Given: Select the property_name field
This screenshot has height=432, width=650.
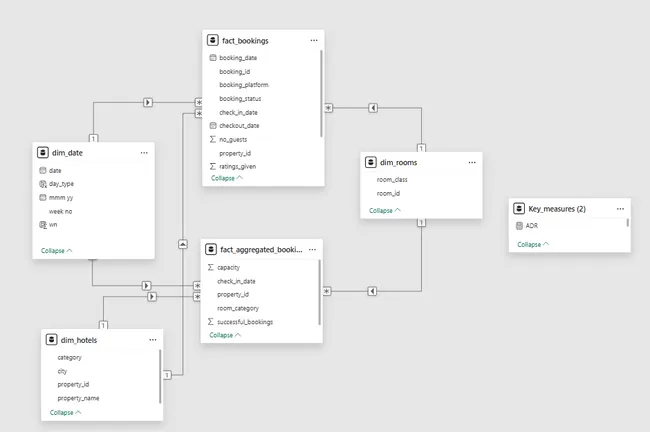Looking at the screenshot, I should pyautogui.click(x=78, y=398).
